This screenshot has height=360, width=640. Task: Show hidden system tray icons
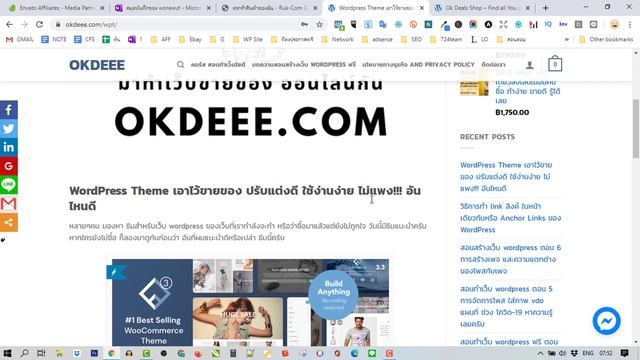coord(540,353)
